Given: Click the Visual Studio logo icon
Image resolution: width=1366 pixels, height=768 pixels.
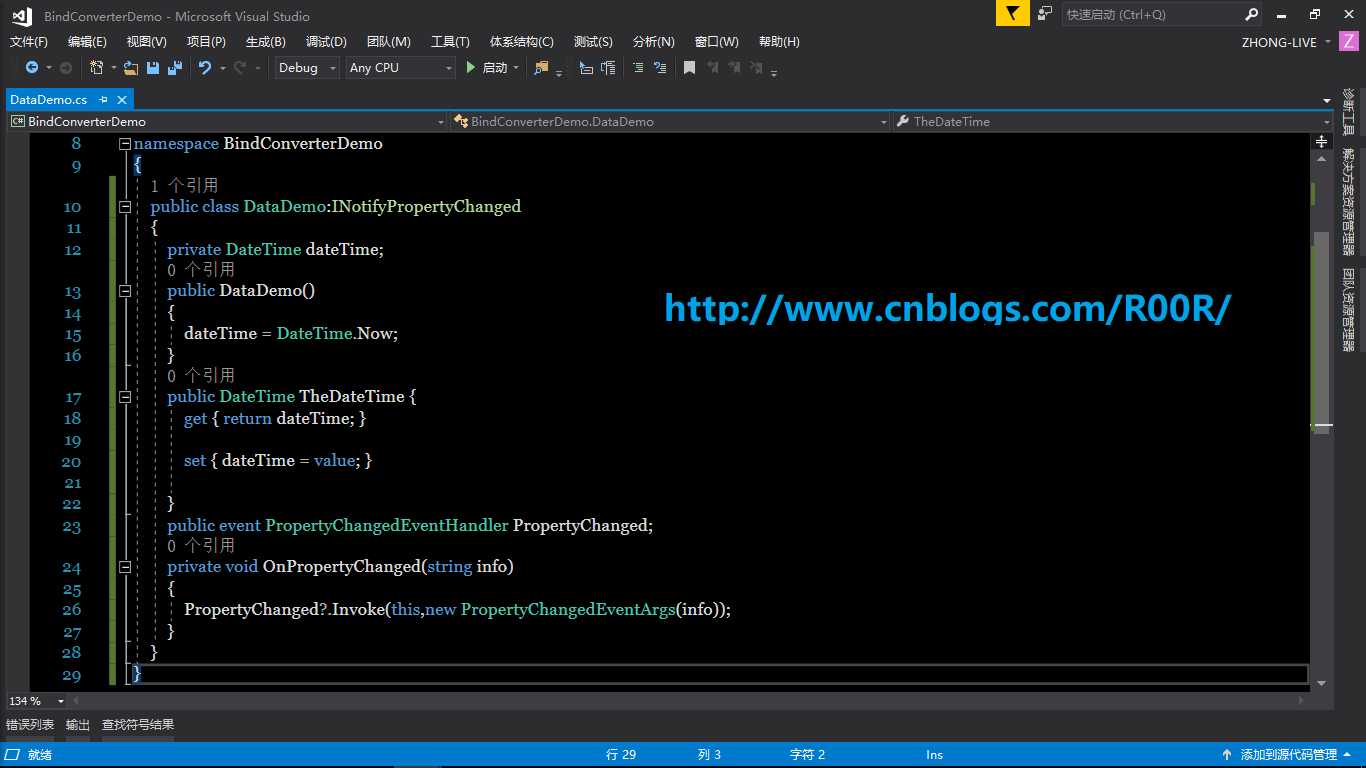Looking at the screenshot, I should [x=21, y=15].
